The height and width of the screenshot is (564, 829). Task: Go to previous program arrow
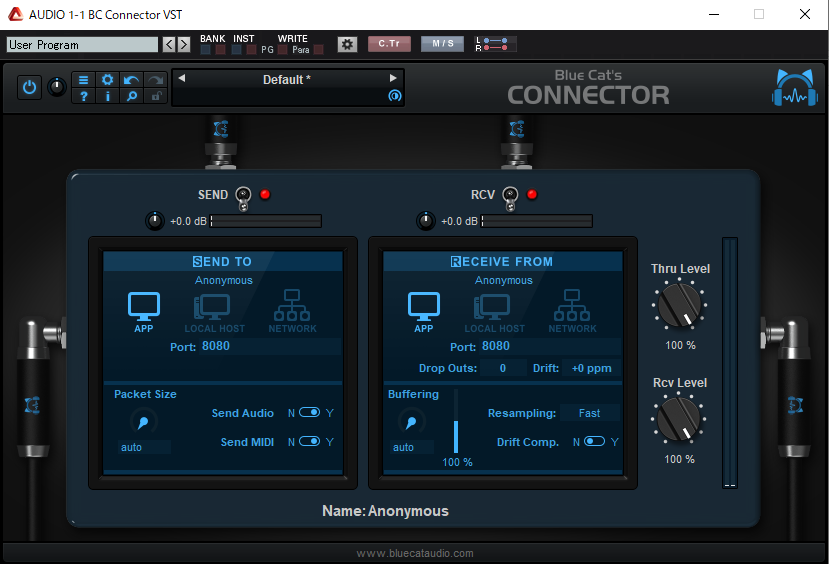[x=169, y=44]
